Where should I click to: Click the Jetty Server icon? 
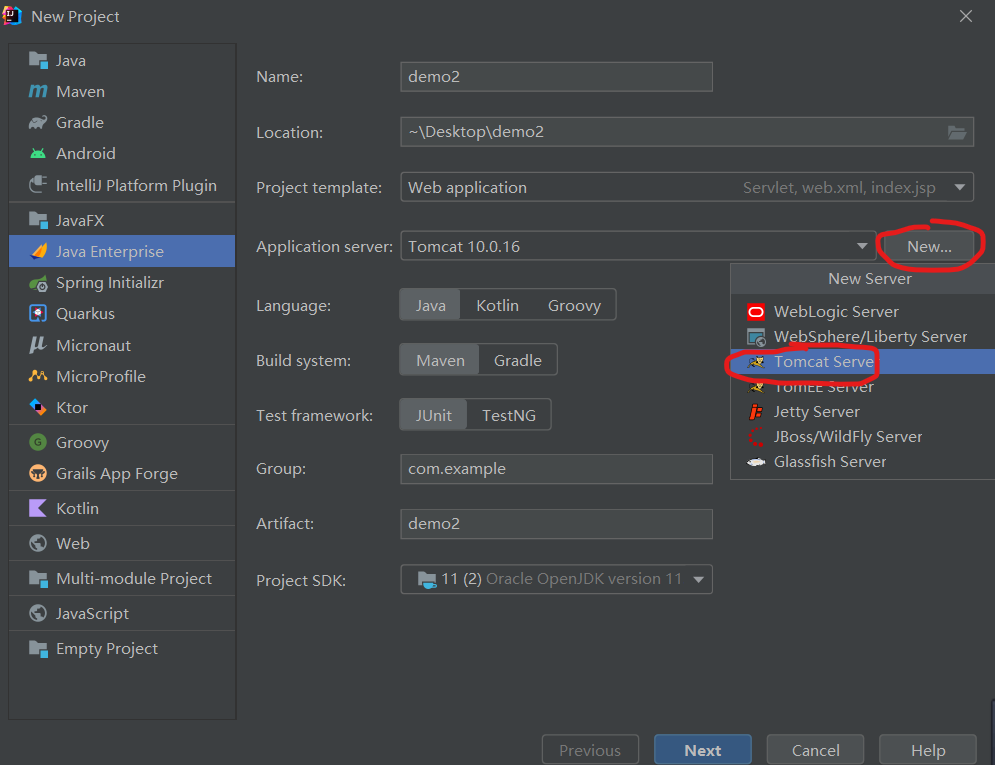pos(756,412)
